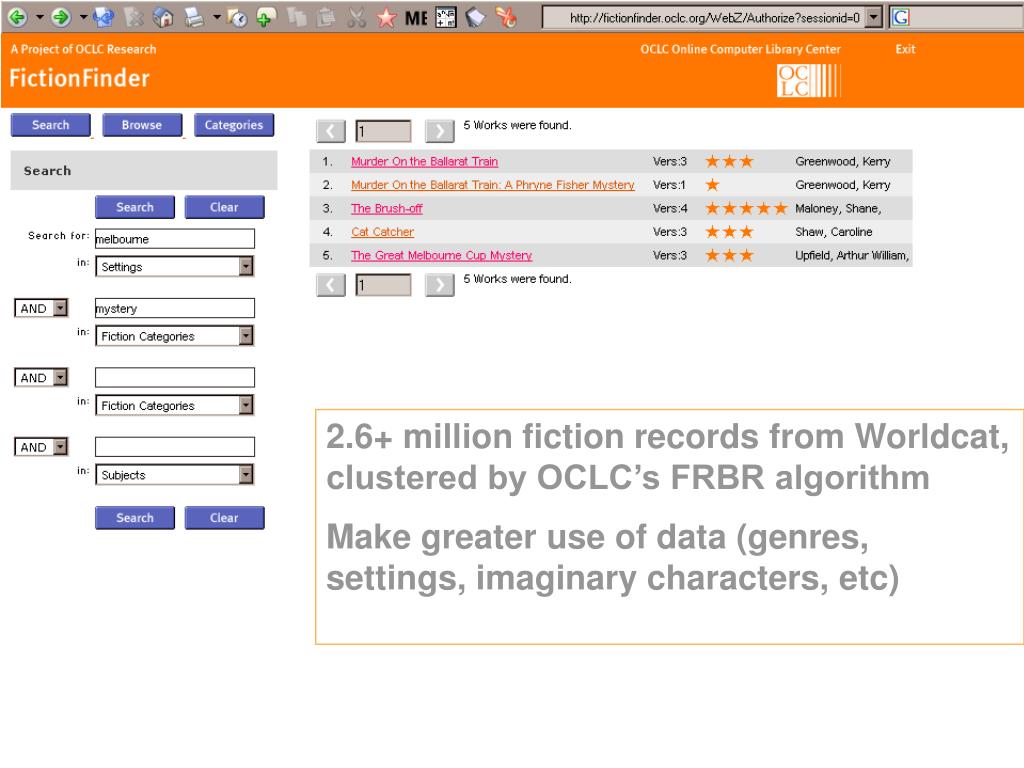Click the math symbols toolbar icon

point(446,17)
